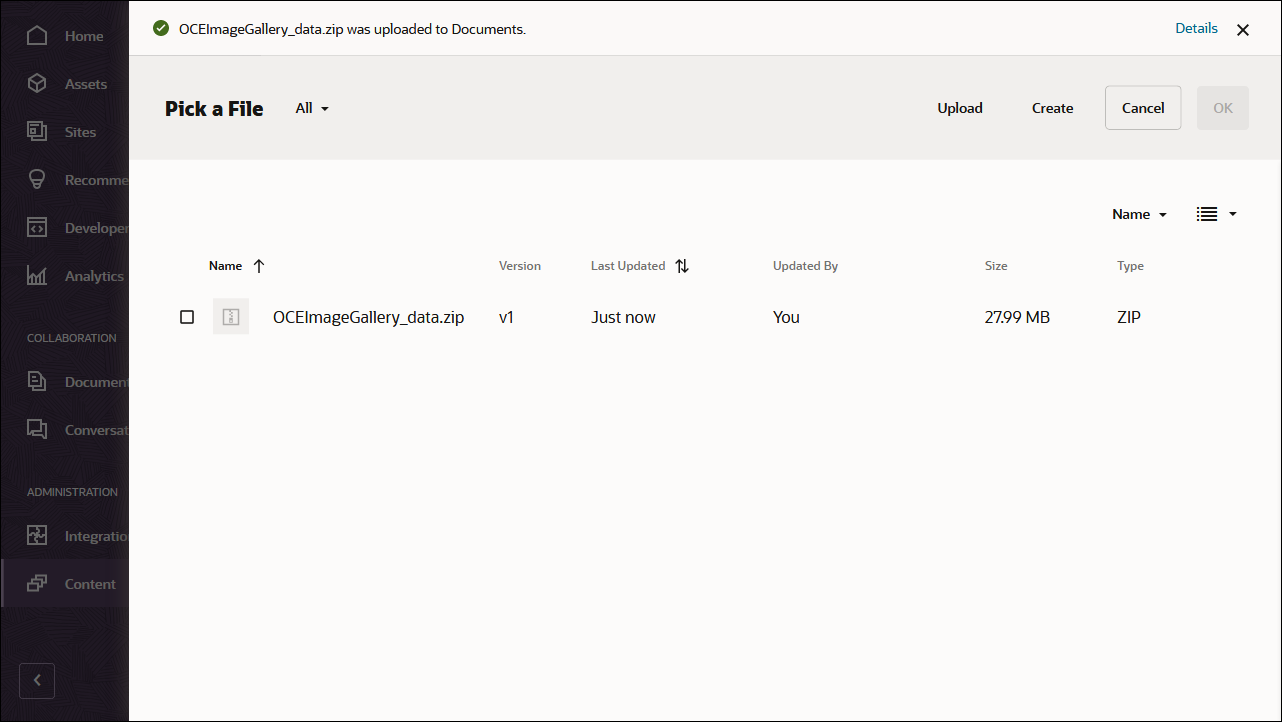Click the Analytics sidebar icon
The height and width of the screenshot is (722, 1282).
coord(37,275)
